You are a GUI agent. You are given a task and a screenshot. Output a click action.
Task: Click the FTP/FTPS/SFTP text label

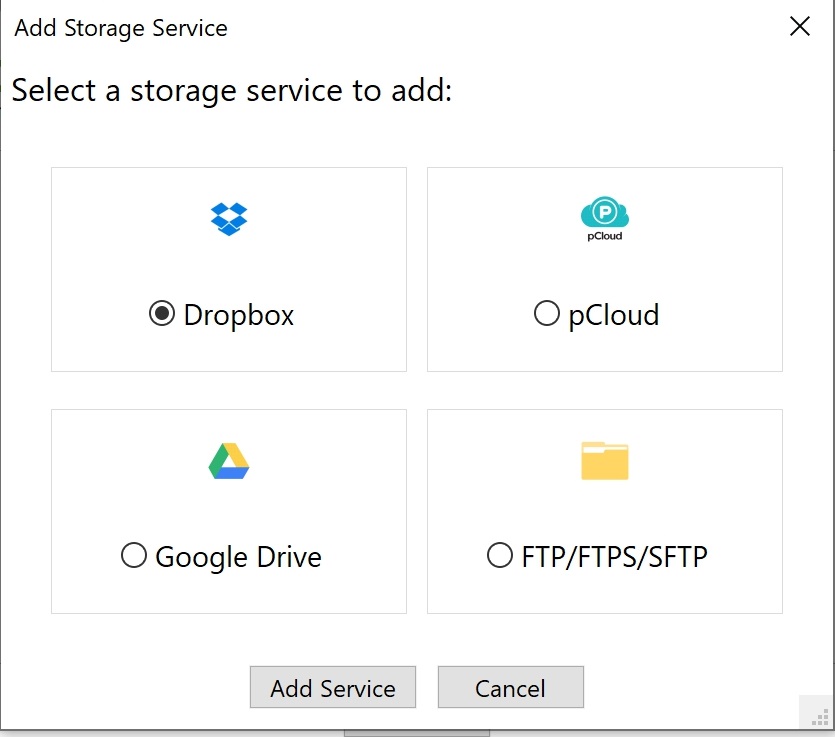(x=615, y=557)
